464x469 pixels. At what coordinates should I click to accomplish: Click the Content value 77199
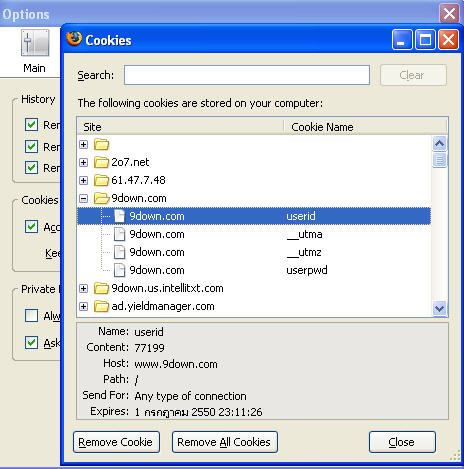pyautogui.click(x=149, y=348)
